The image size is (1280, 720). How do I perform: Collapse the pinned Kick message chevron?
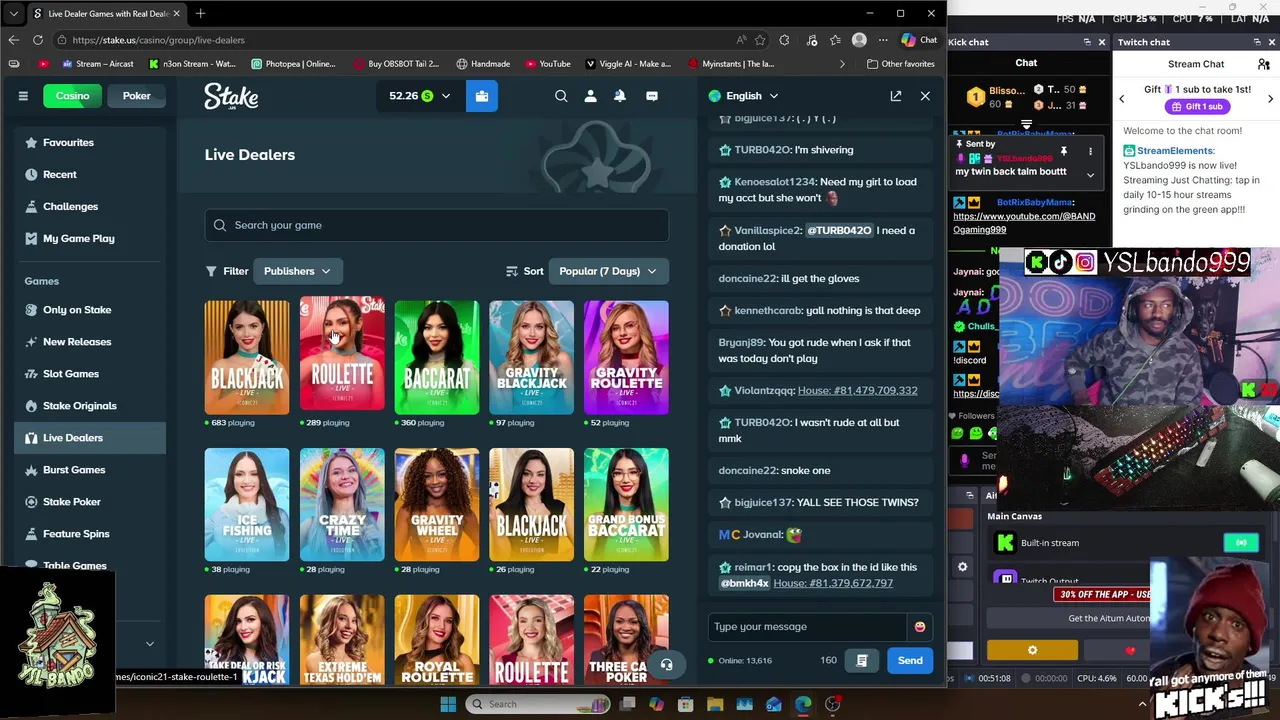[1090, 174]
